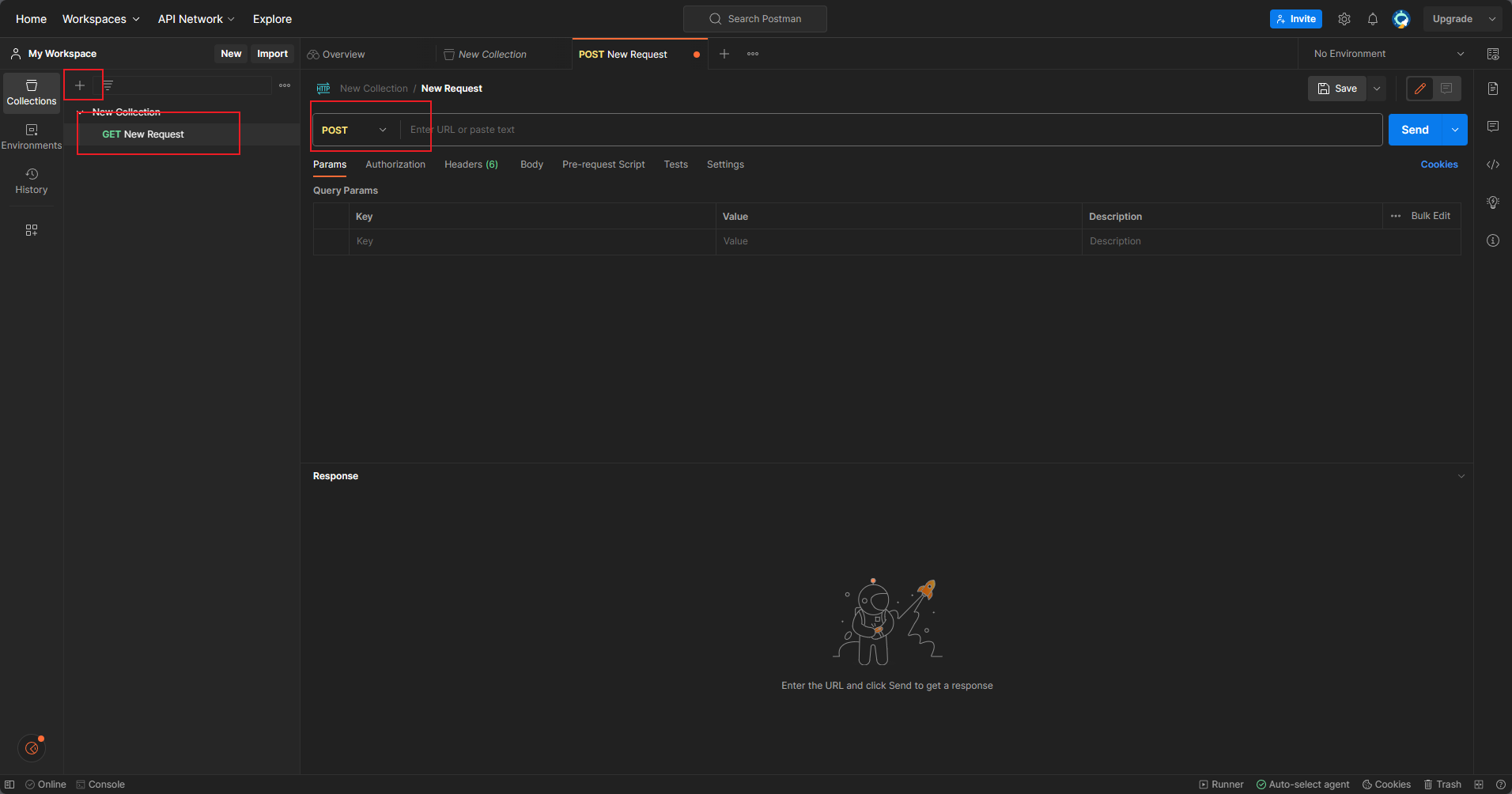Screen dimensions: 1512x794
Task: Click New Collection in the breadcrumb
Action: coord(374,89)
